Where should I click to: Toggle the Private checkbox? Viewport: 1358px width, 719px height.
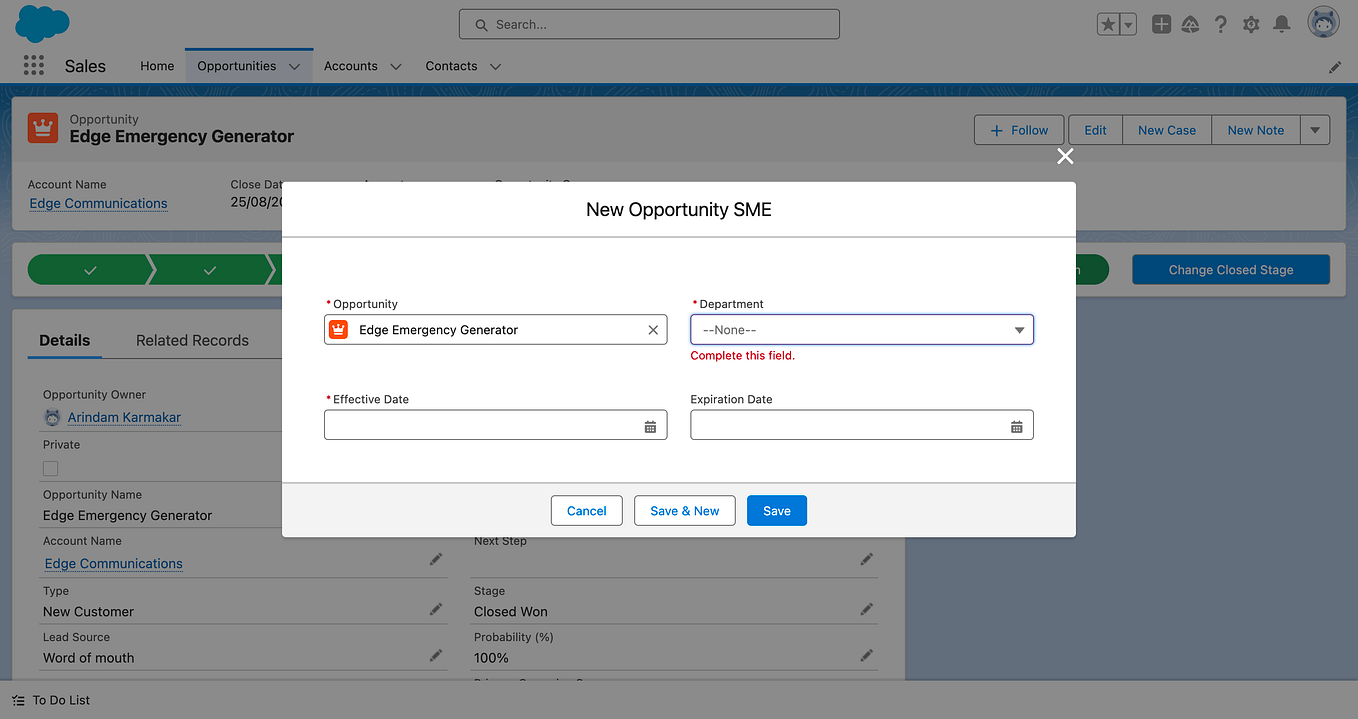point(50,468)
